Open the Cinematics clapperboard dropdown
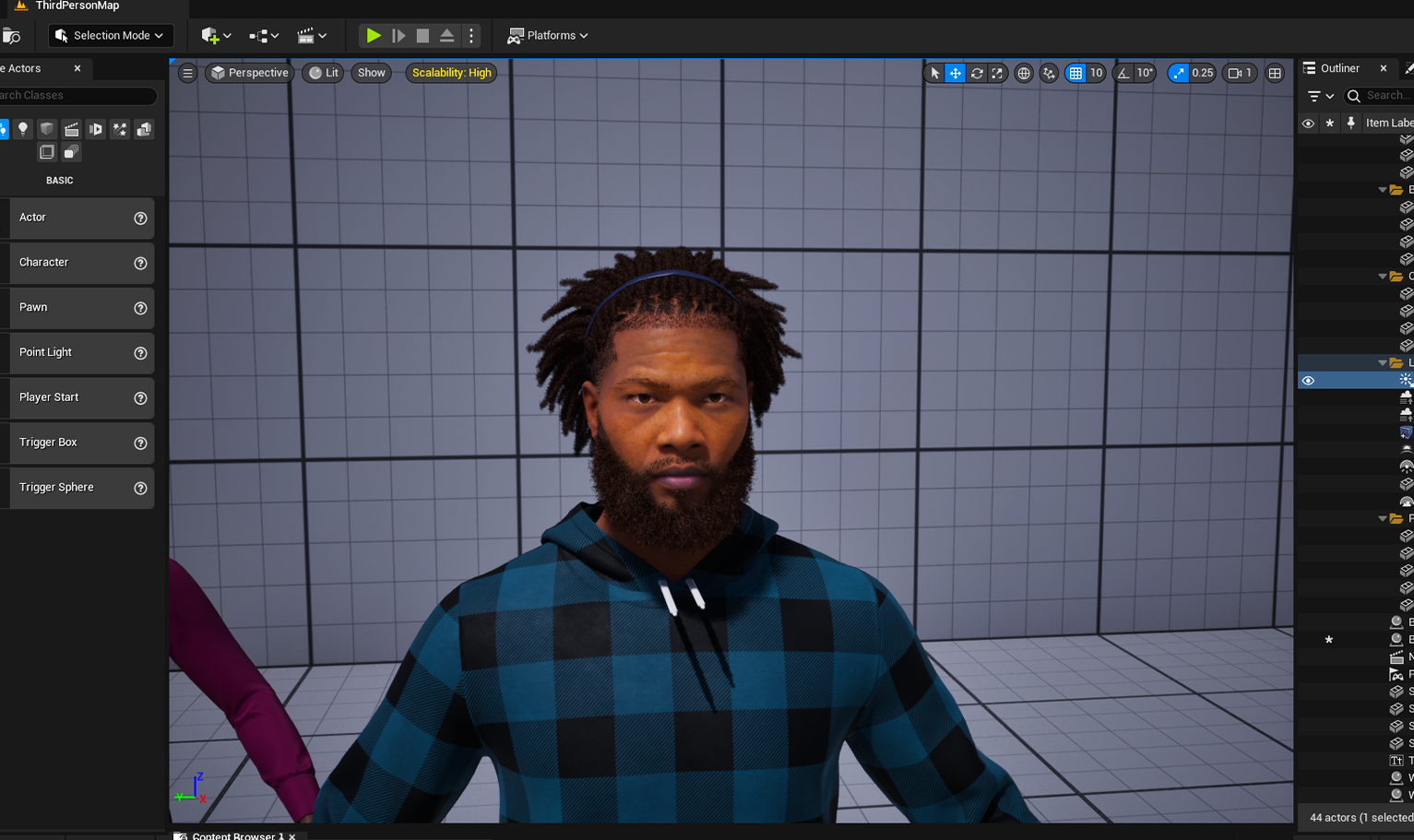Screen dimensions: 1414x840 tap(312, 36)
